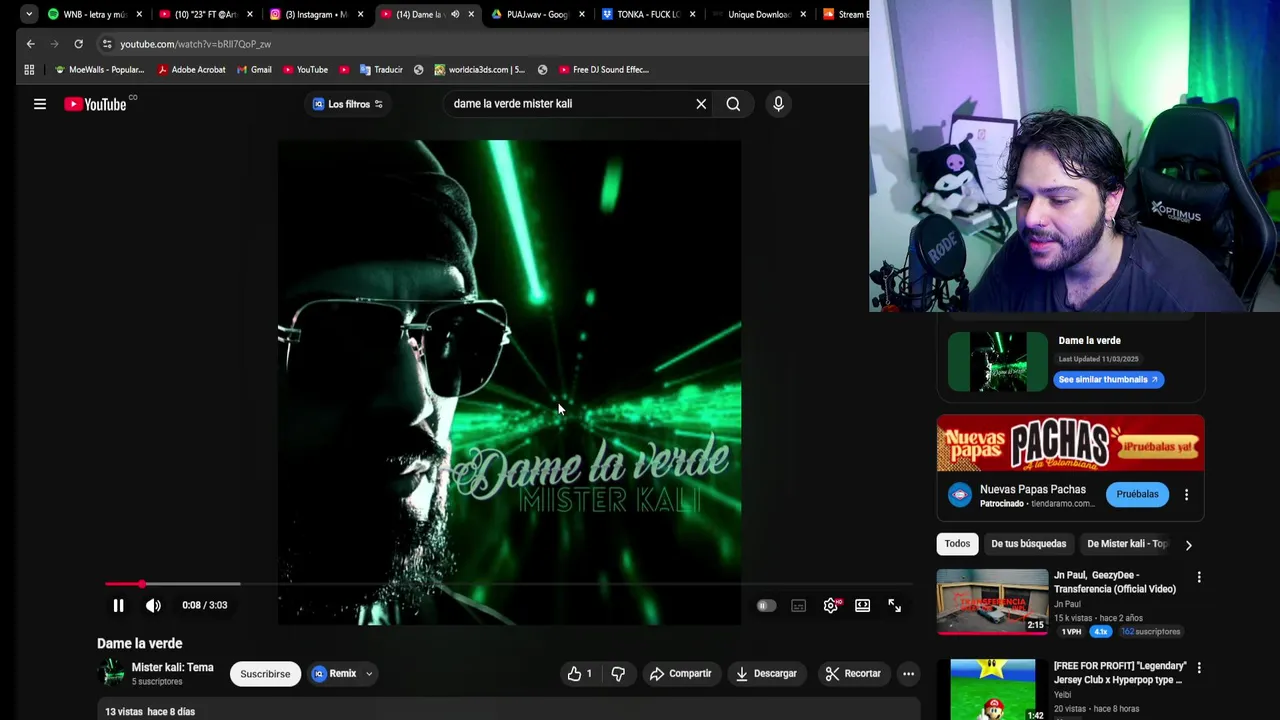Select the De tus búsquedas chip
Image resolution: width=1280 pixels, height=720 pixels.
[x=1028, y=544]
